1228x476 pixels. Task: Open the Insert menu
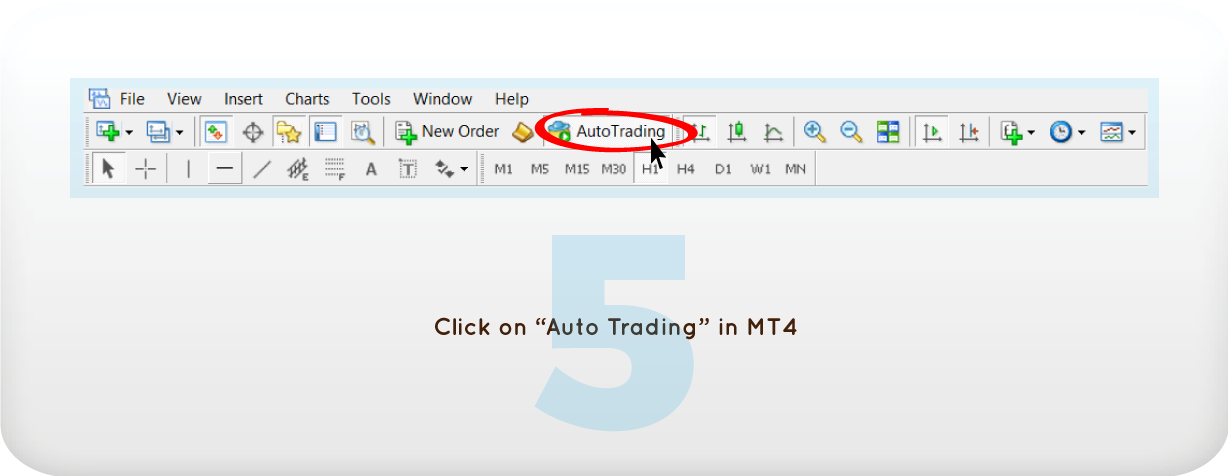tap(243, 99)
